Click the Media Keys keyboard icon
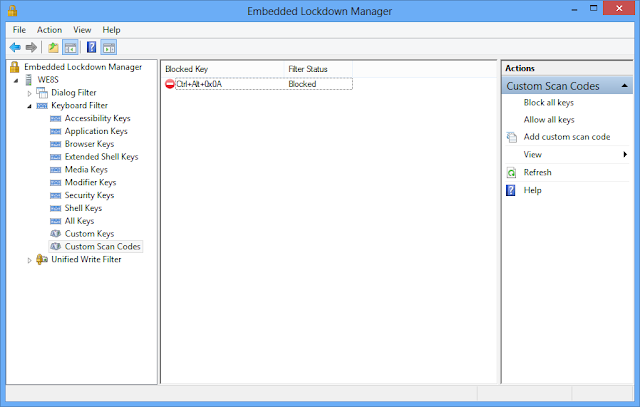The width and height of the screenshot is (640, 407). point(56,170)
